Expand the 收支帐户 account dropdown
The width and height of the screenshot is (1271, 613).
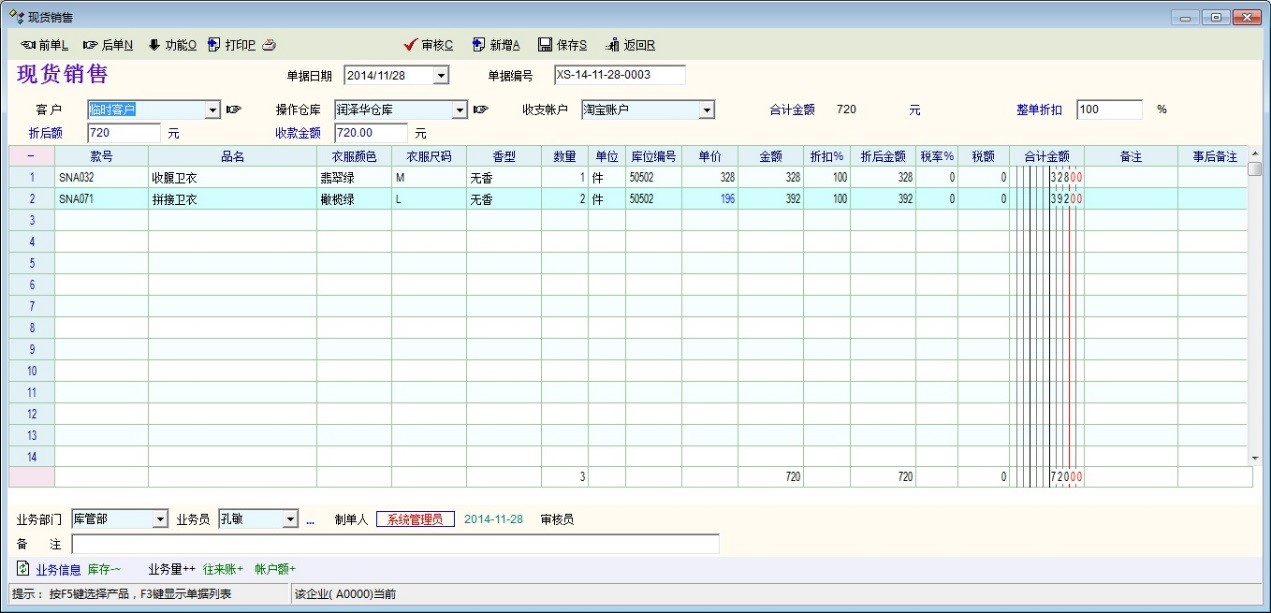click(707, 110)
